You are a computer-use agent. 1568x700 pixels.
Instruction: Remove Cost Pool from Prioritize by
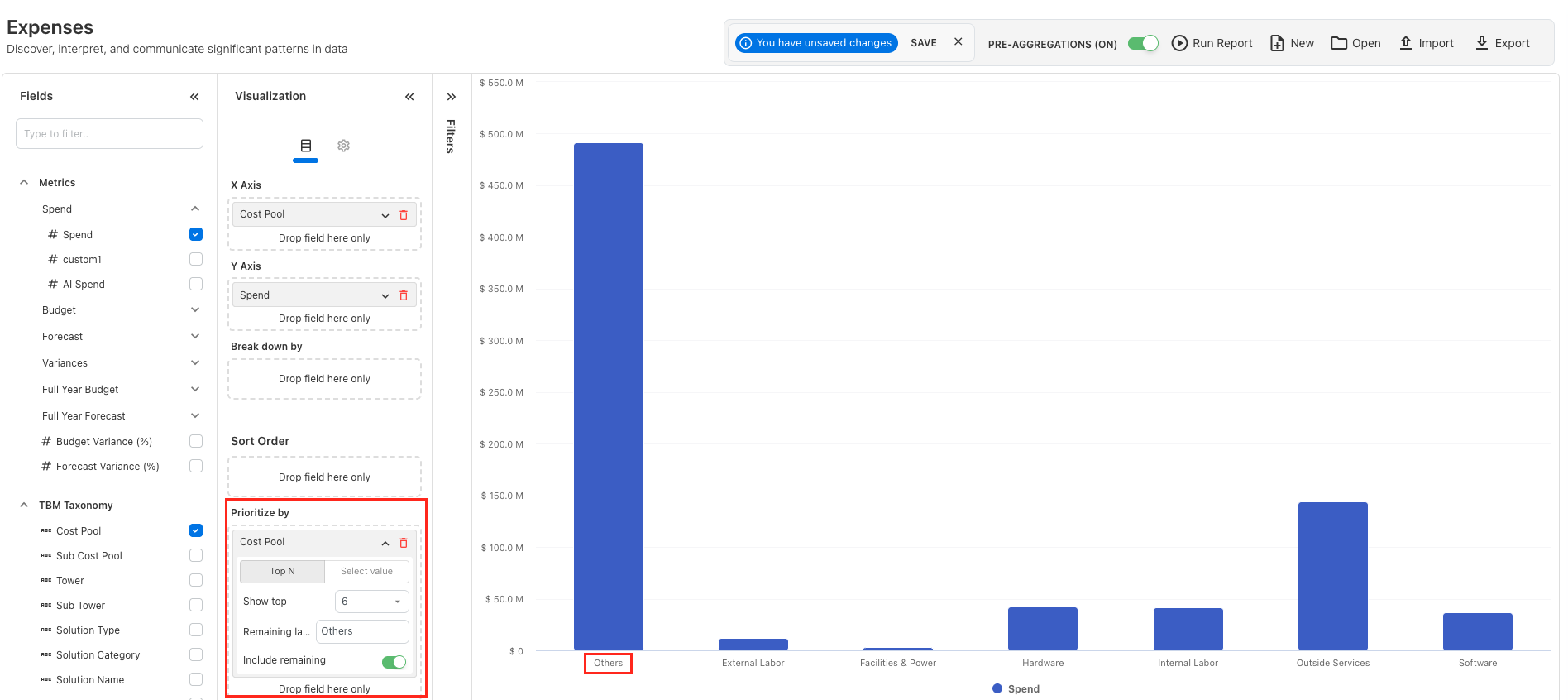click(x=404, y=543)
